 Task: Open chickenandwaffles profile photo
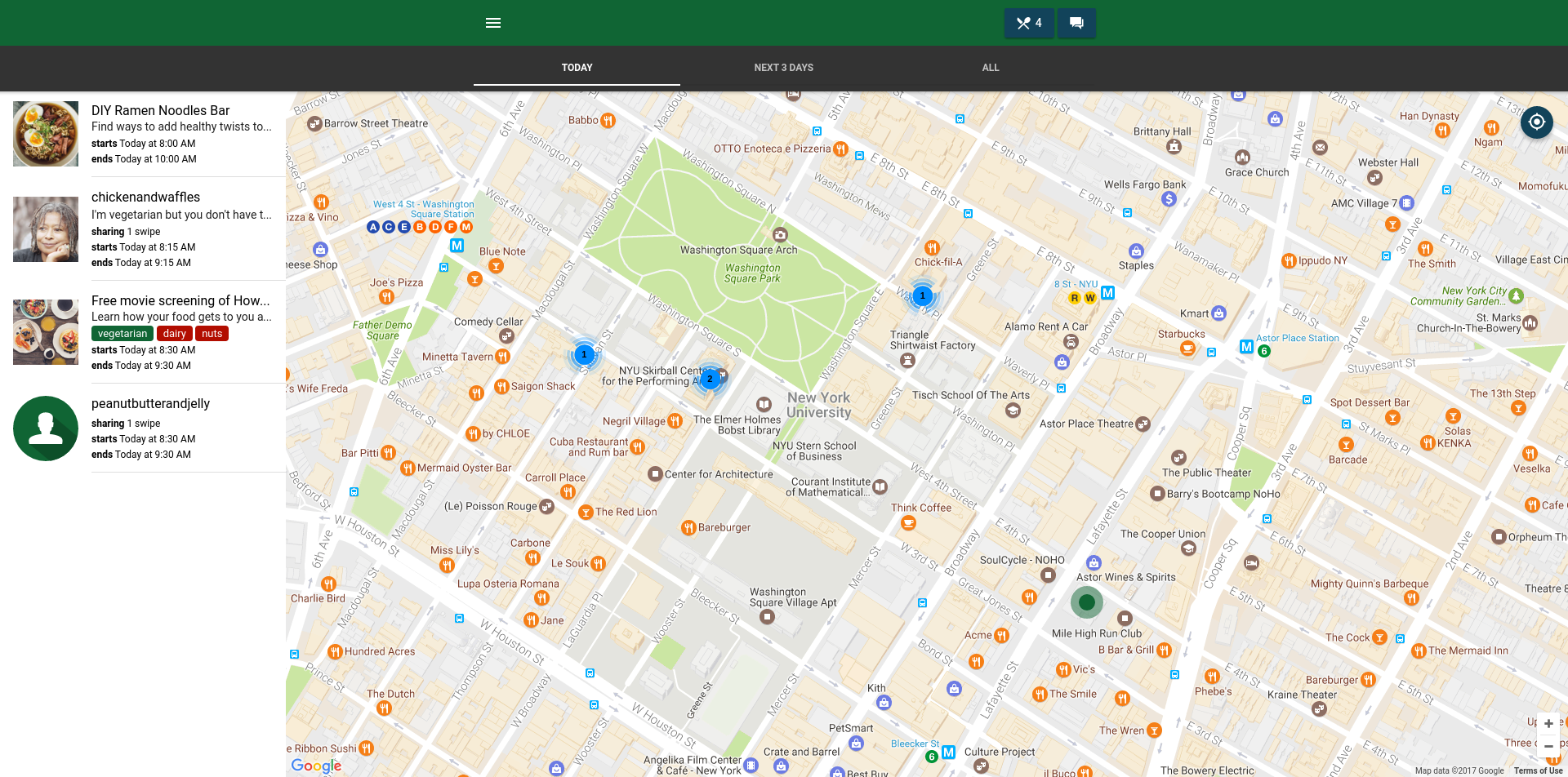tap(46, 229)
